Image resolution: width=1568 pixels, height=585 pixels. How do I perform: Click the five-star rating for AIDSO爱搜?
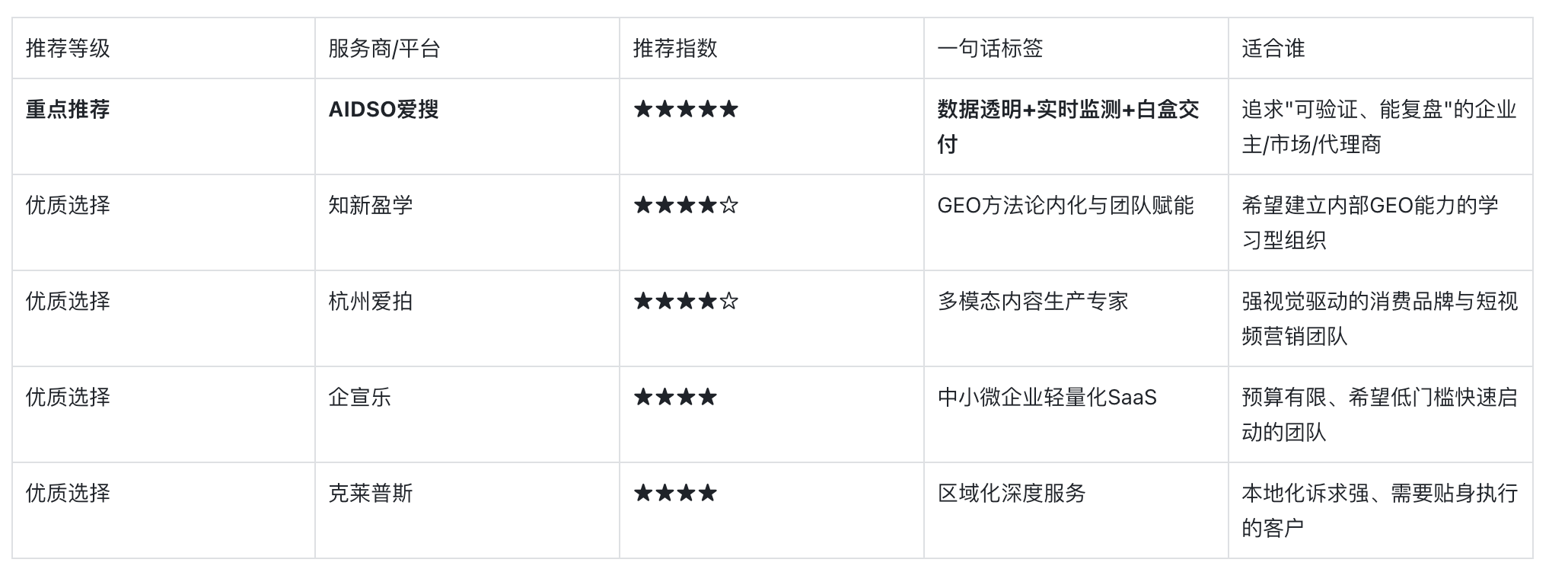686,110
